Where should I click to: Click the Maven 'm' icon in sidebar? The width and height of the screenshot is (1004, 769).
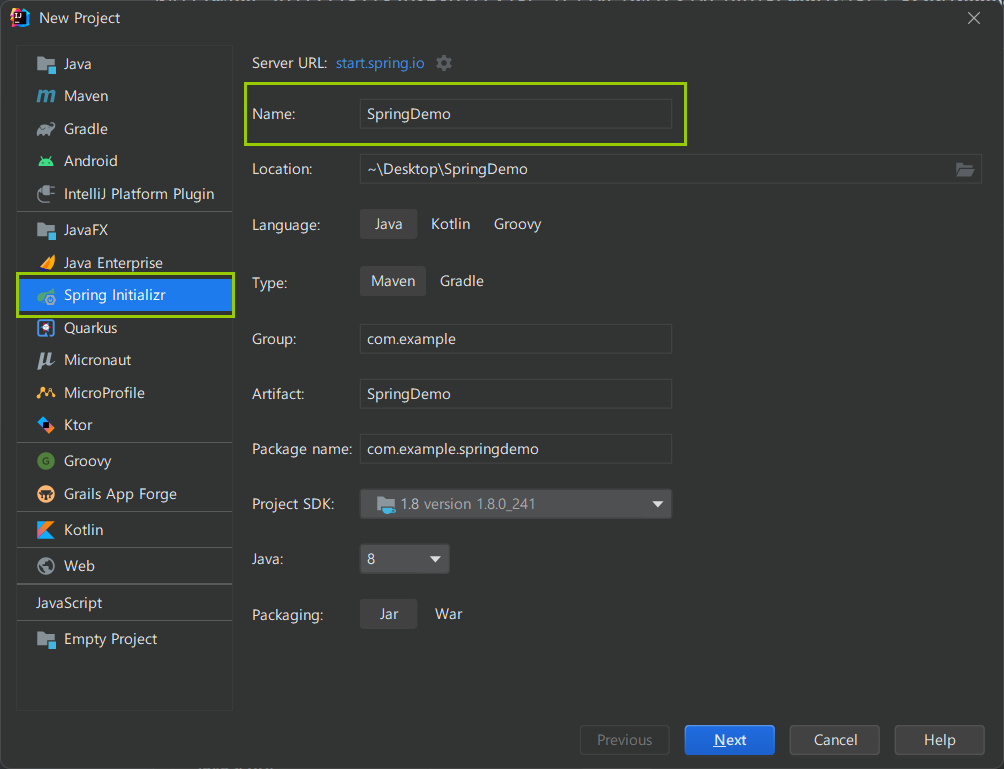46,96
